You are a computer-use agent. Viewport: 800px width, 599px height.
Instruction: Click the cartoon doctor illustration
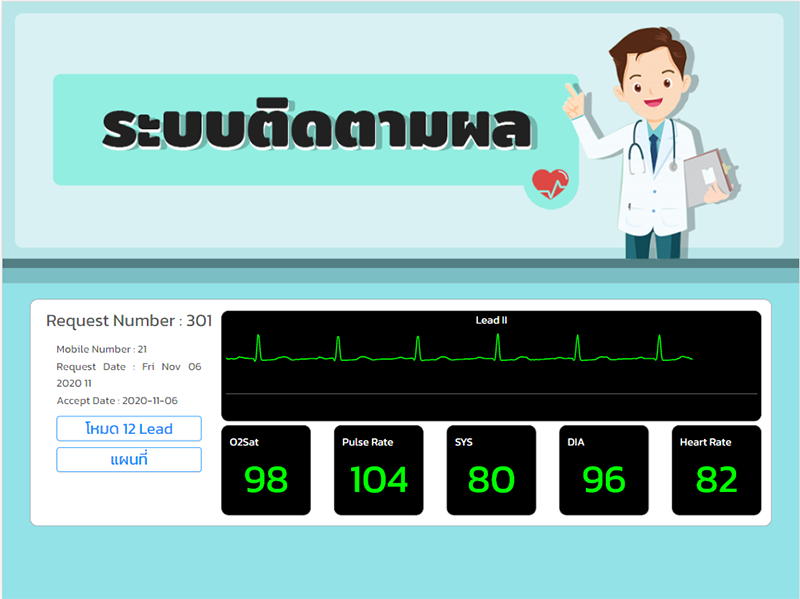coord(652,143)
